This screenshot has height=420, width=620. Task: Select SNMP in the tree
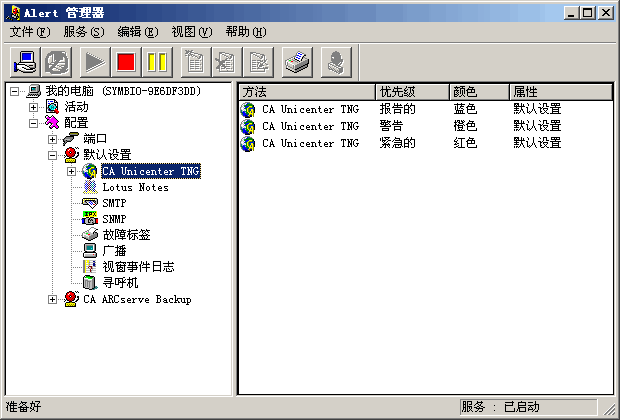tap(114, 219)
